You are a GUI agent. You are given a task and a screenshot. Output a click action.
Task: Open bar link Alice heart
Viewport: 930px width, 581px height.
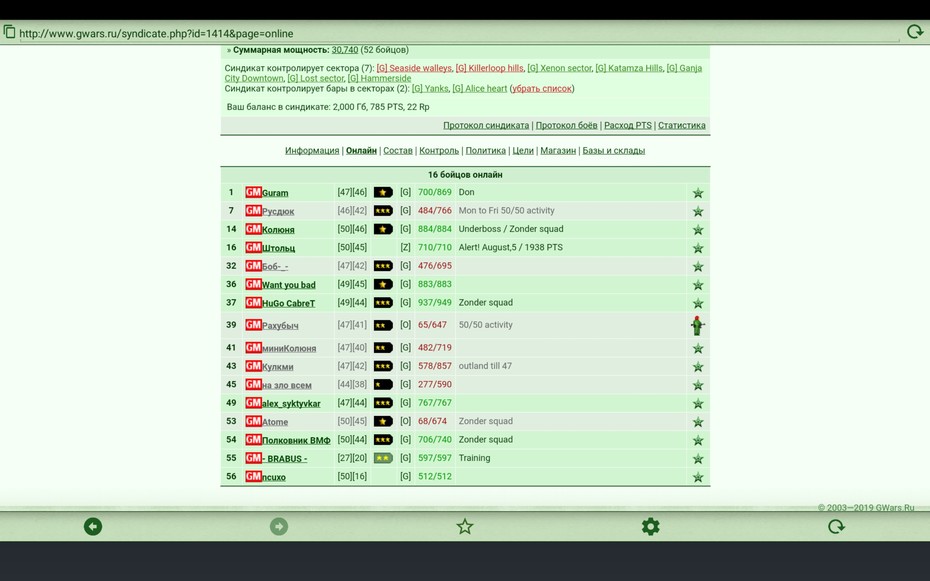[x=480, y=88]
